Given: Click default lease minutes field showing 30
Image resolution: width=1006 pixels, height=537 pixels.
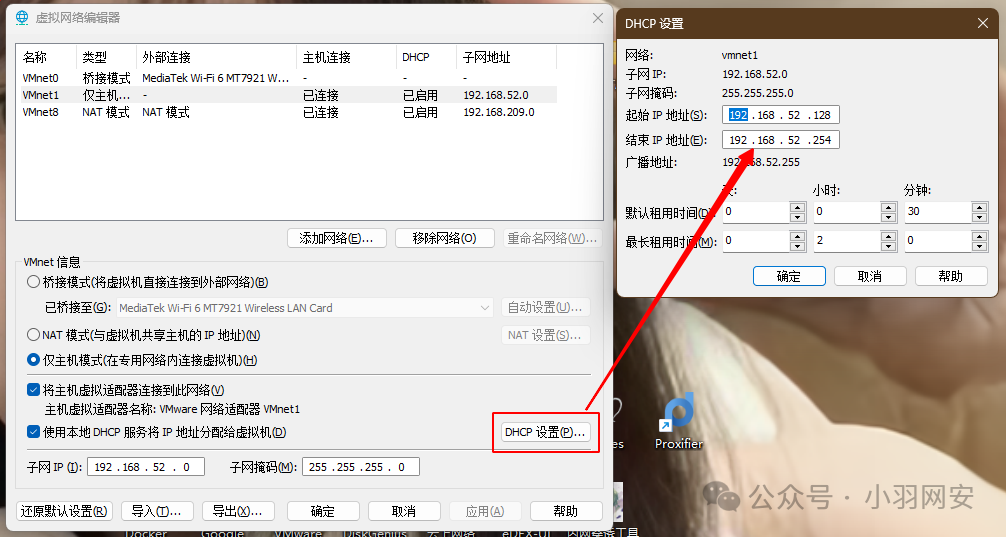Looking at the screenshot, I should tap(939, 212).
